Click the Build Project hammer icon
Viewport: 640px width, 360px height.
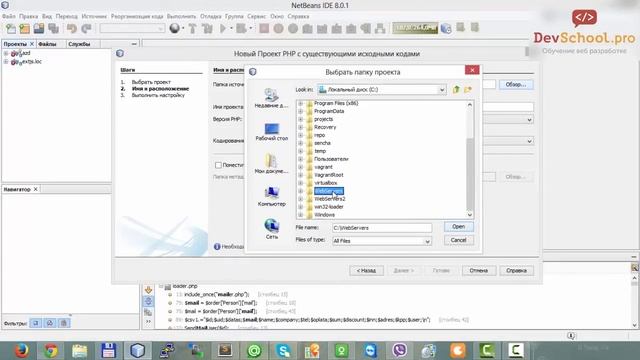point(192,29)
